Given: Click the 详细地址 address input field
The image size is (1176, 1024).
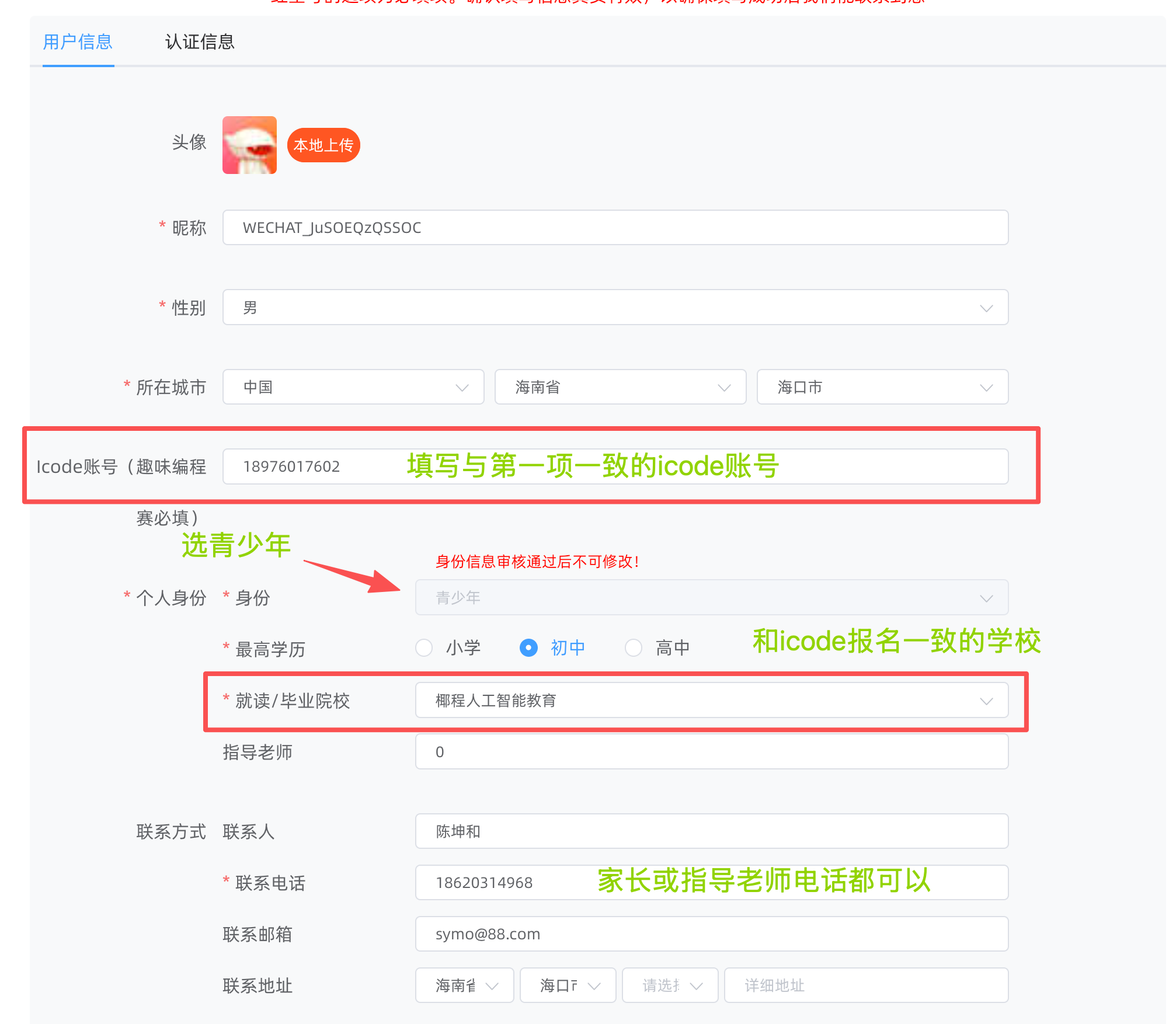Looking at the screenshot, I should click(x=867, y=985).
